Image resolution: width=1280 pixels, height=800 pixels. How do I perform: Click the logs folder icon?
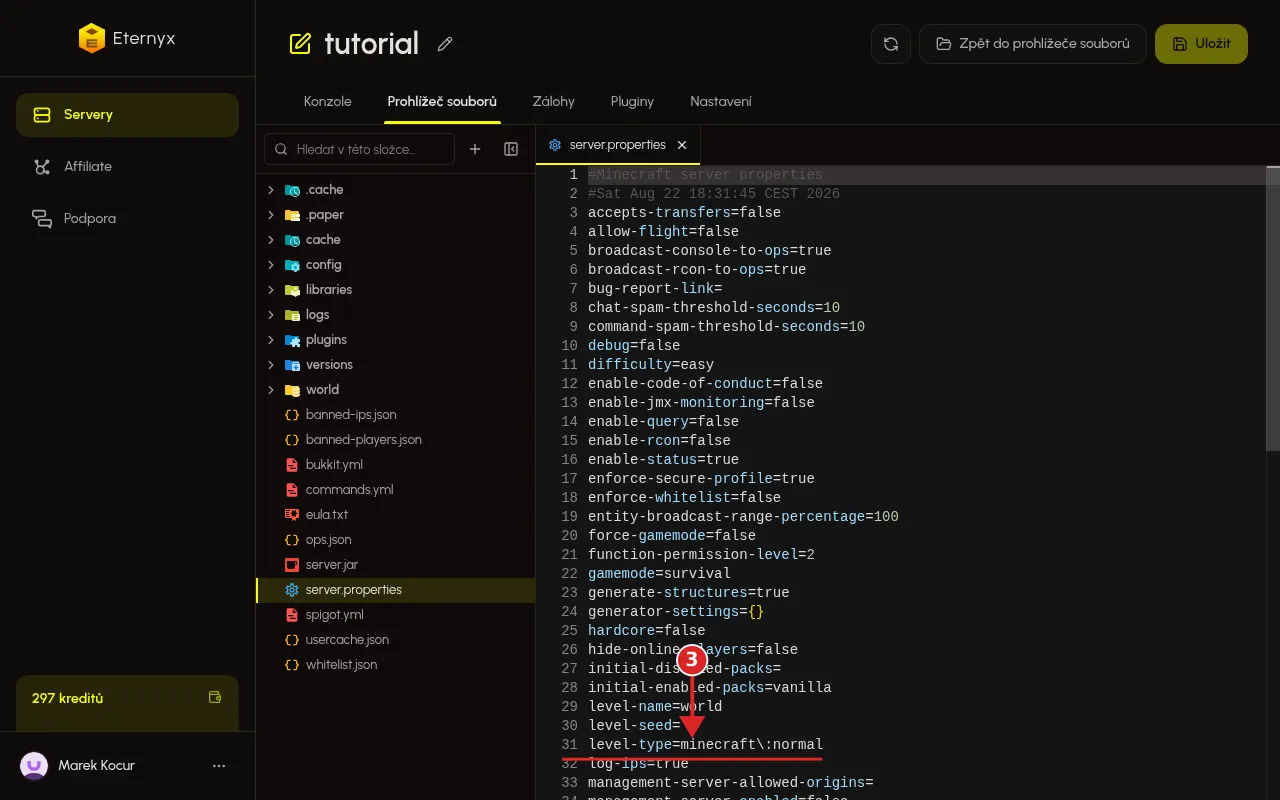[x=292, y=315]
